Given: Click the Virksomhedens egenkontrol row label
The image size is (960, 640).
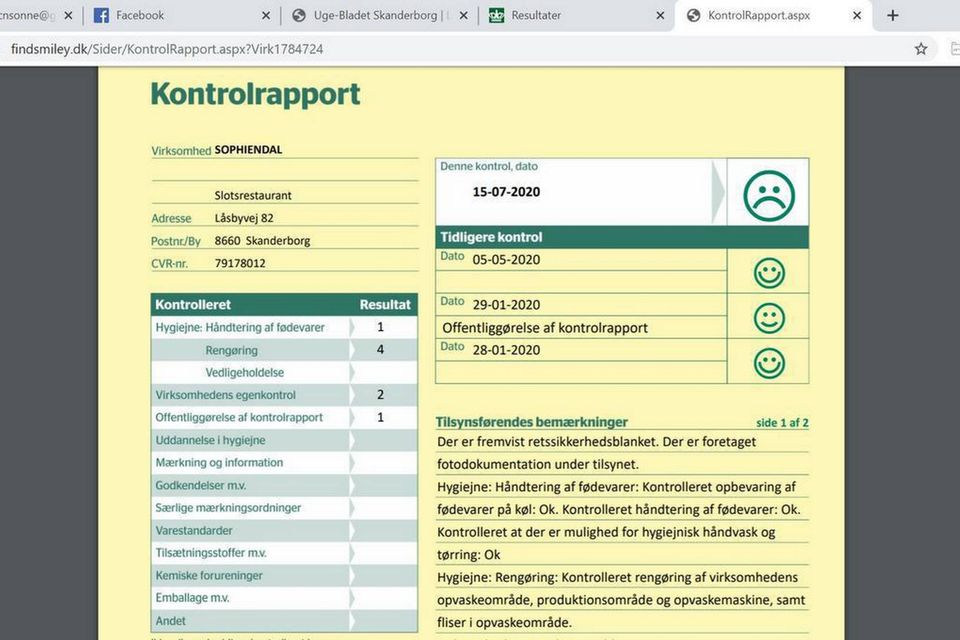Looking at the screenshot, I should tap(225, 395).
